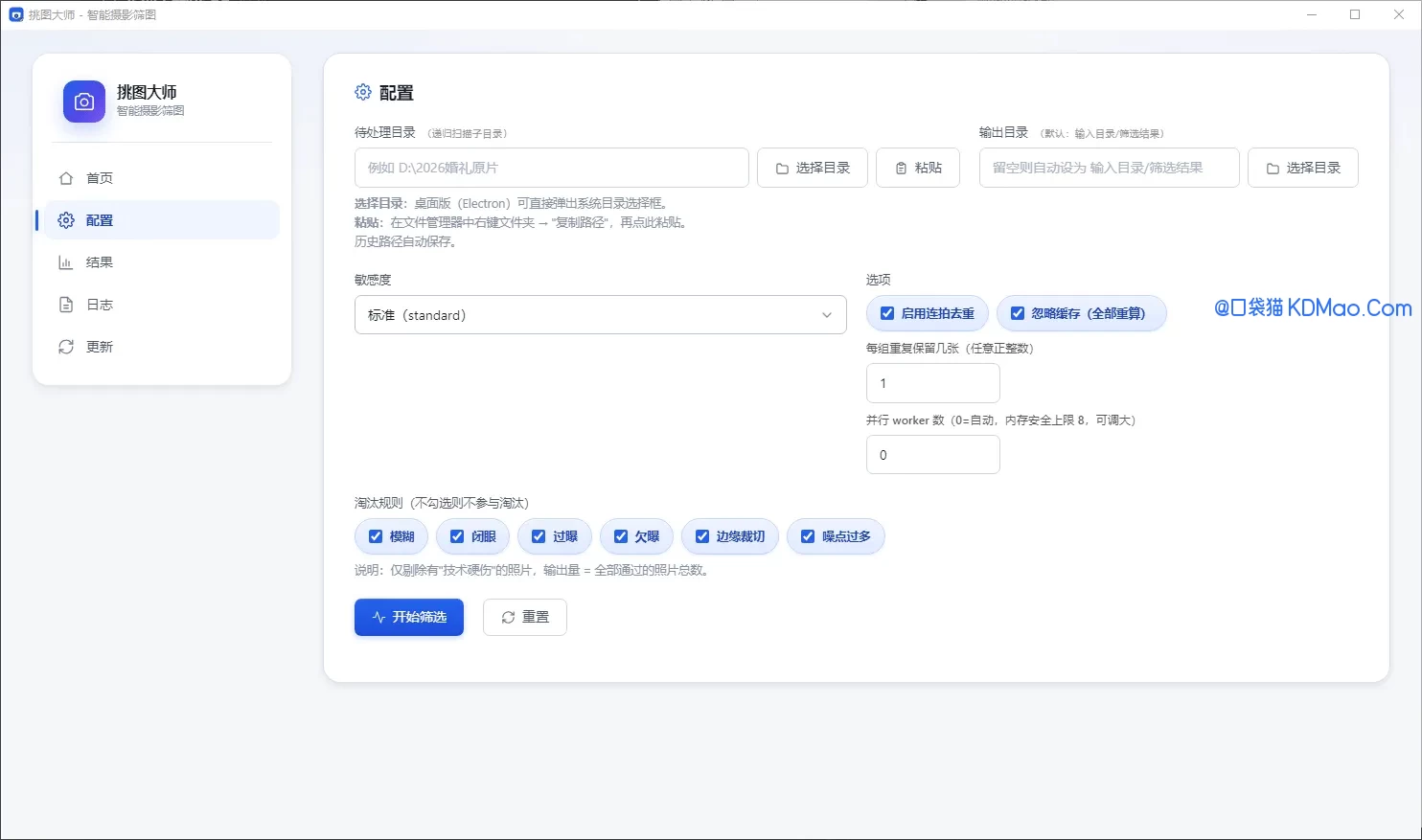Image resolution: width=1422 pixels, height=840 pixels.
Task: Click the 挑图大师 camera logo icon
Action: 84,102
